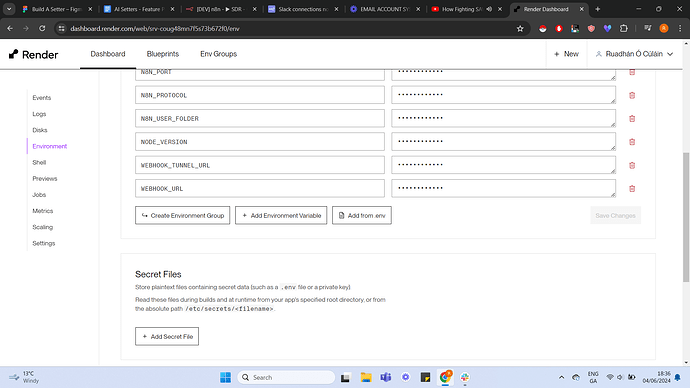Open the tab search dropdown arrow

(x=9, y=9)
